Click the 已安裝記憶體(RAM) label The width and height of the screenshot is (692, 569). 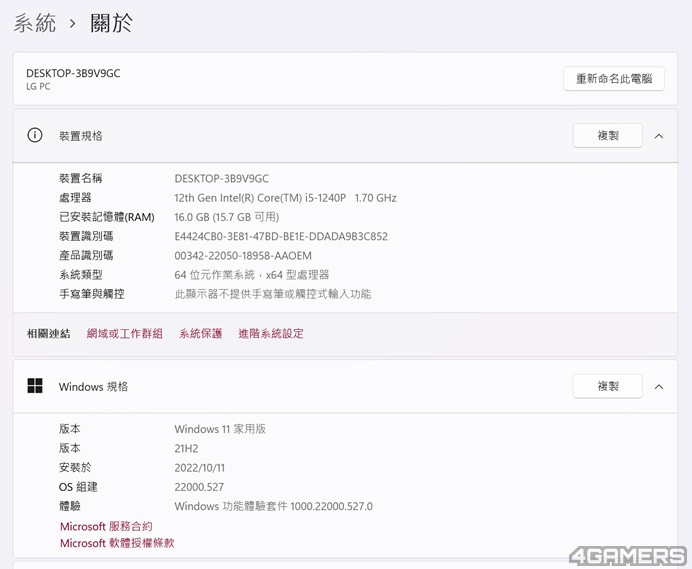pos(107,217)
